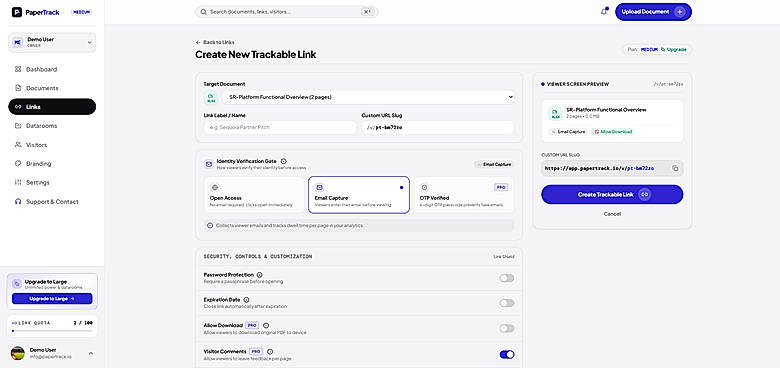Click the info@papertrack.io email text
This screenshot has width=780, height=368.
click(x=51, y=357)
